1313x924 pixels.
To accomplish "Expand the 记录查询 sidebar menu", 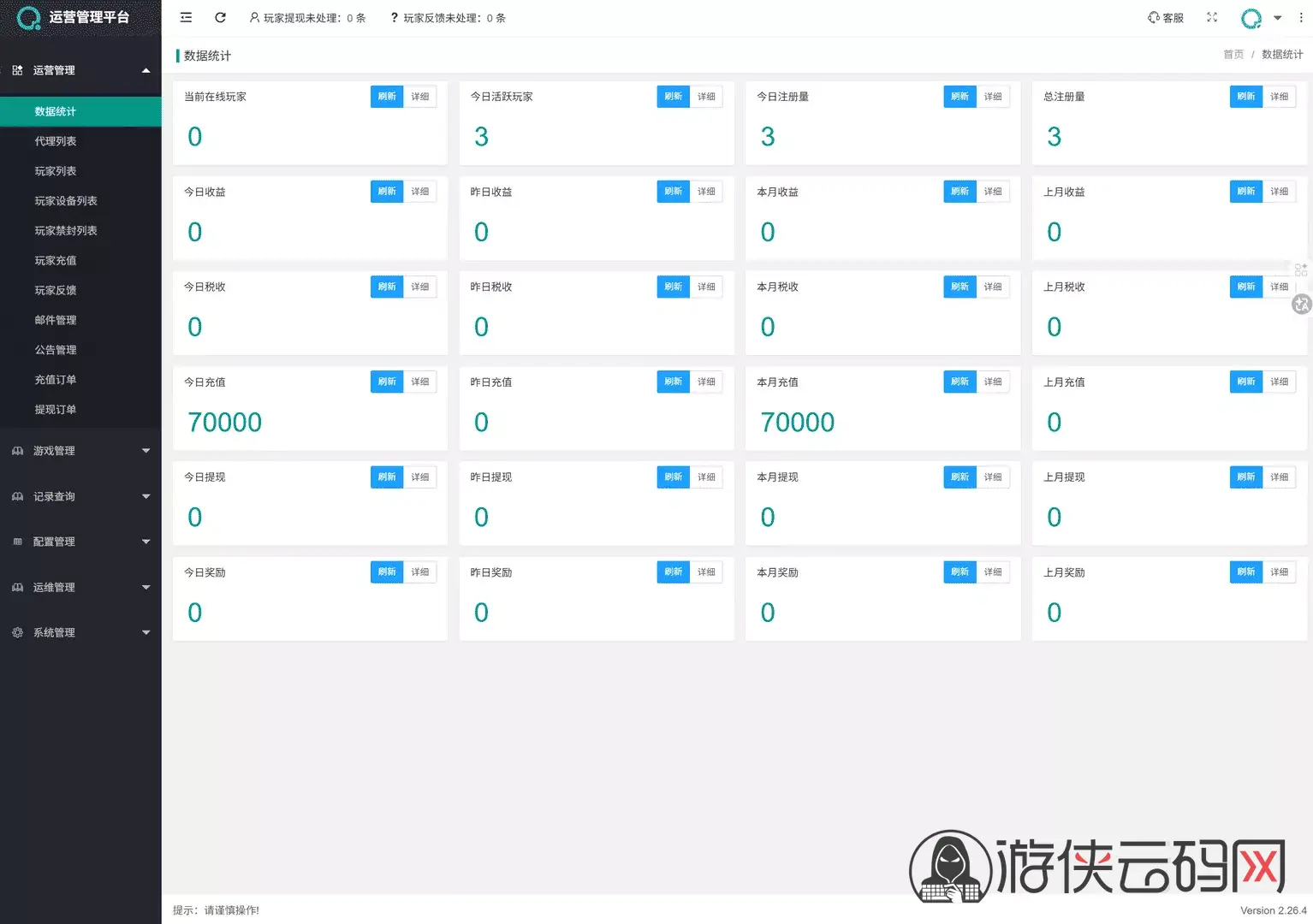I will tap(80, 496).
